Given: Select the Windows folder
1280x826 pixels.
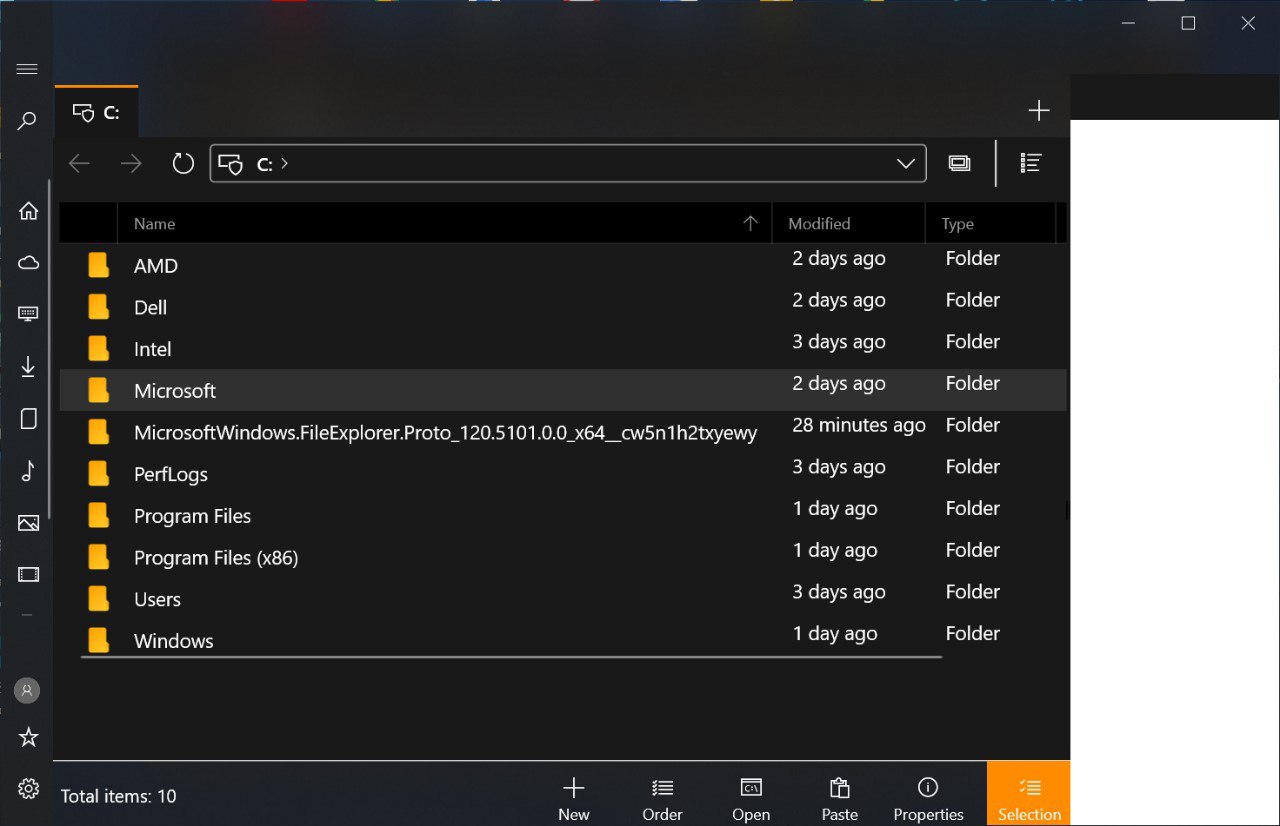Looking at the screenshot, I should tap(563, 640).
